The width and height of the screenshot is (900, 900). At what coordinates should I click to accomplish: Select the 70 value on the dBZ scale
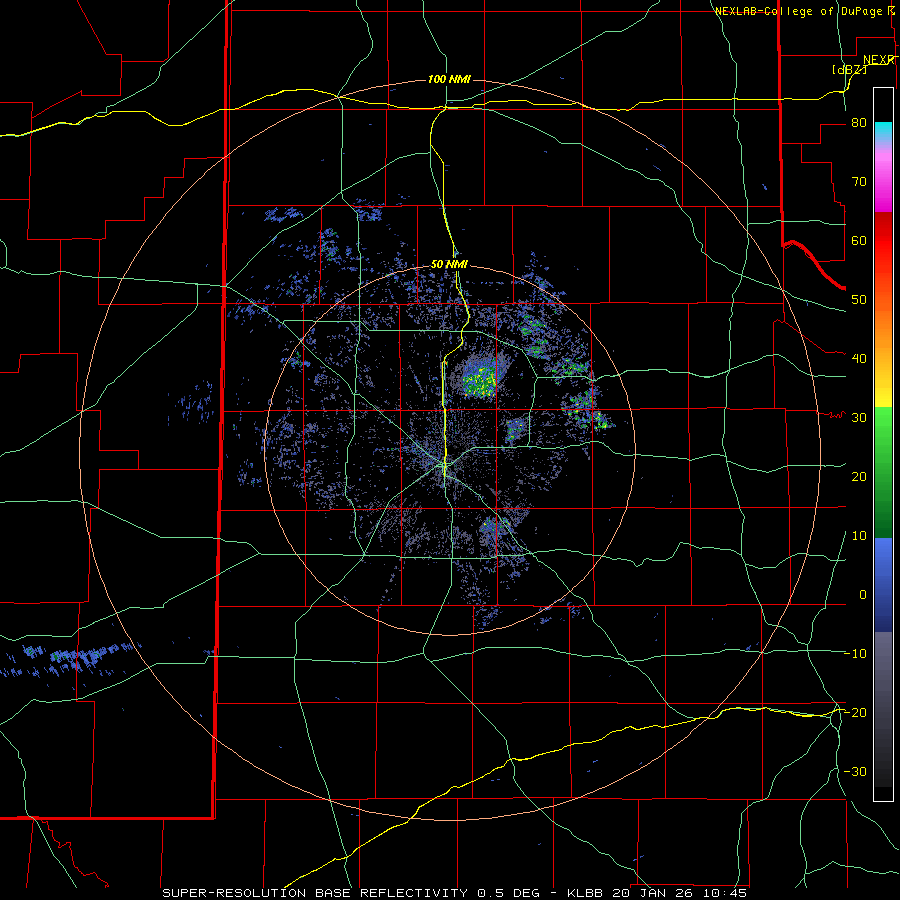coord(859,182)
